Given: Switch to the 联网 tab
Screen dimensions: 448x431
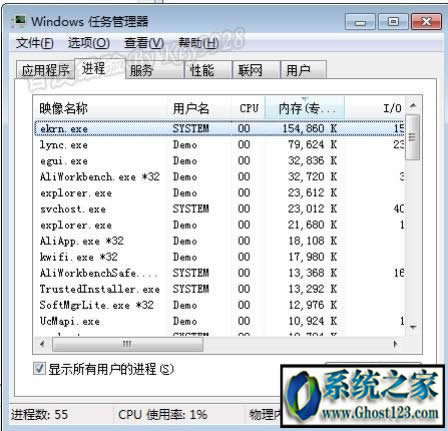Looking at the screenshot, I should (256, 70).
